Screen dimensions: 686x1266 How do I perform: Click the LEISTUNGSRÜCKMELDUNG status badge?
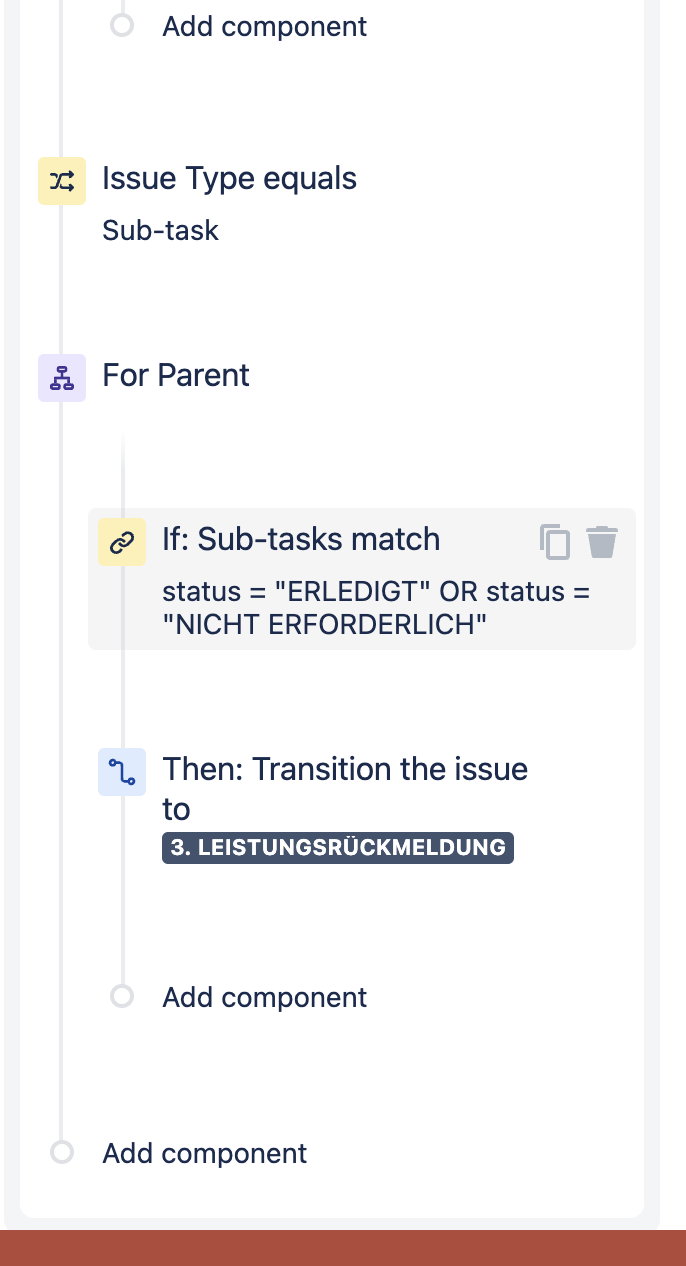coord(337,847)
